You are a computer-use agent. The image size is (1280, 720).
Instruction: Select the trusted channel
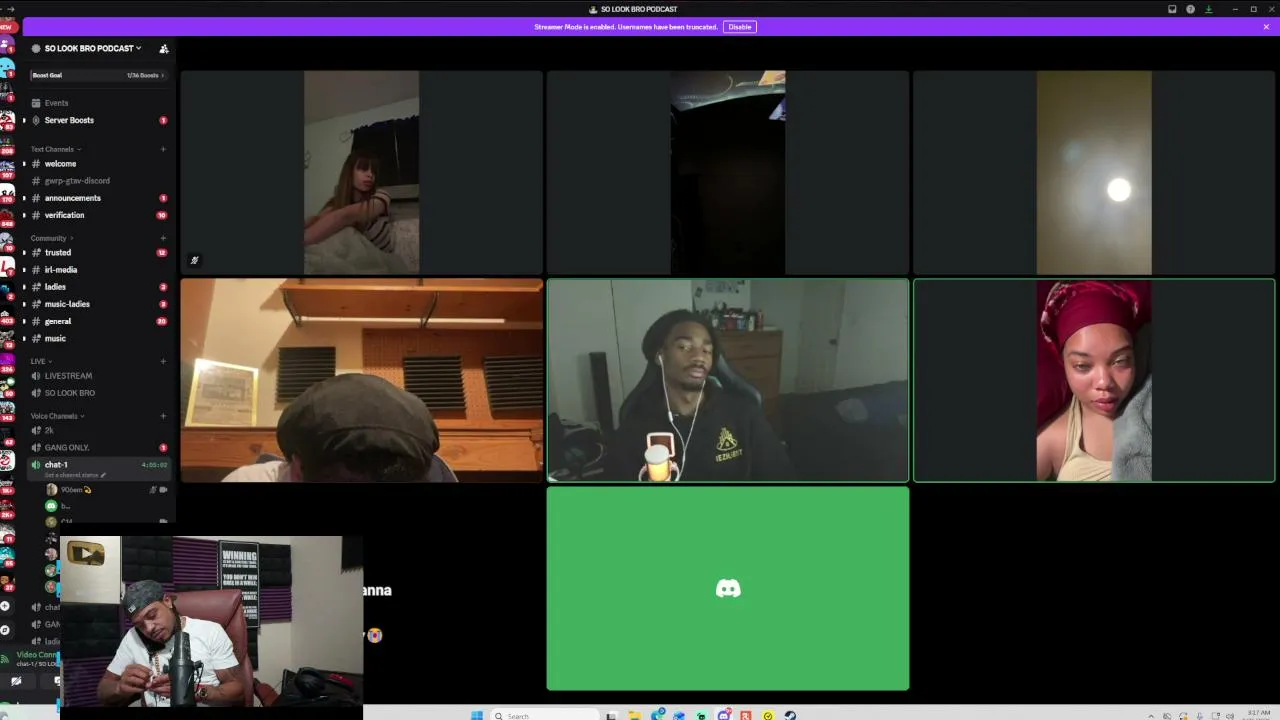tap(98, 253)
